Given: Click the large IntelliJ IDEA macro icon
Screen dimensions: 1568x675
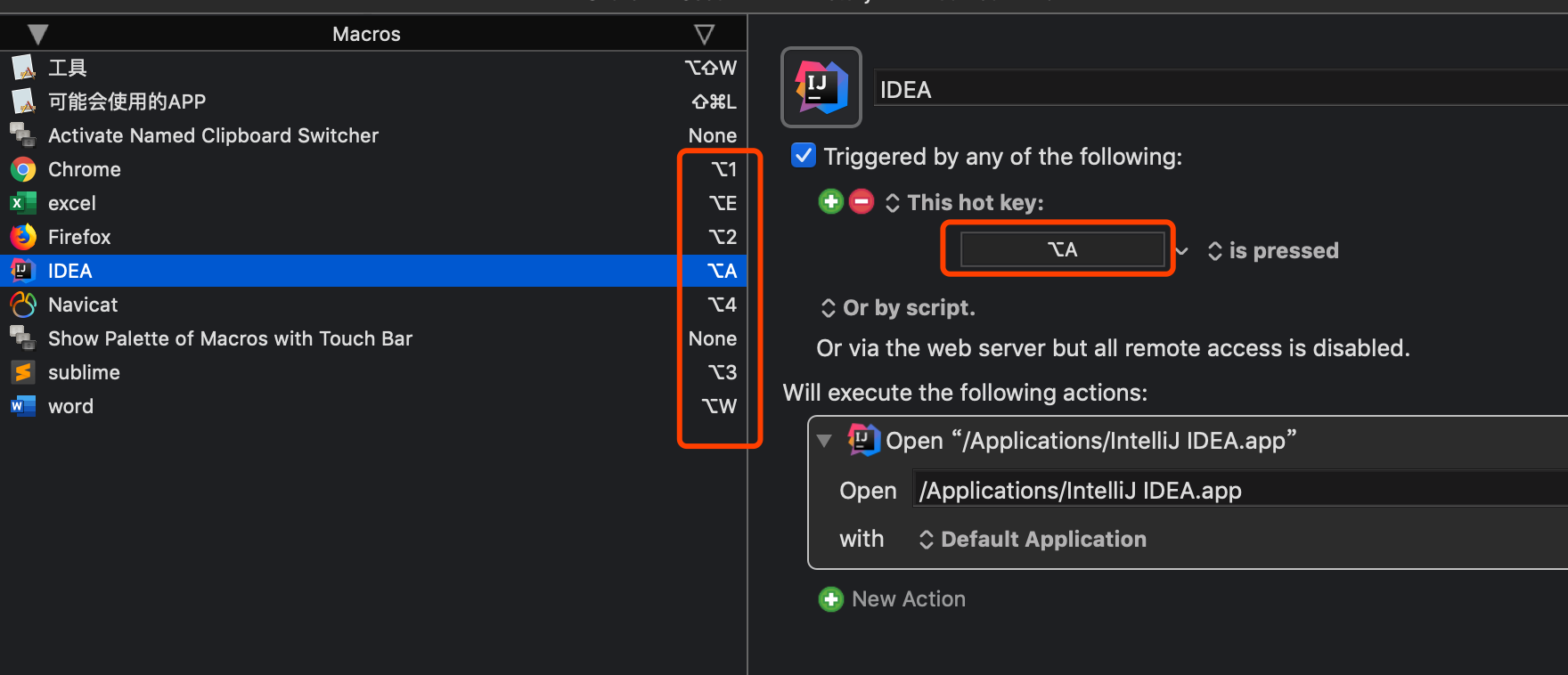Looking at the screenshot, I should coord(821,87).
